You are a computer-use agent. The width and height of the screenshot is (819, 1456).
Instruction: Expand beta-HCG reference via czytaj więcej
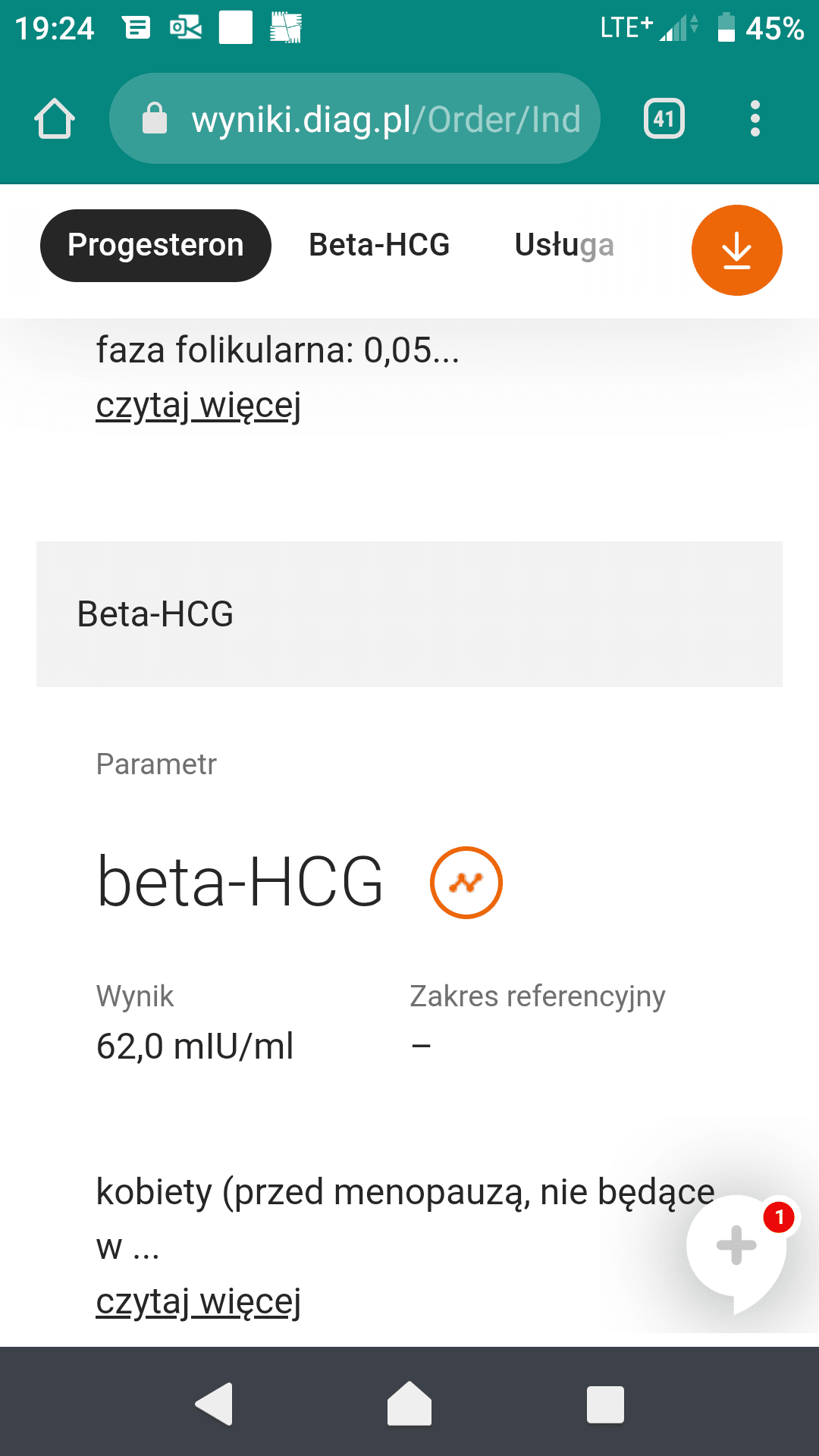tap(199, 1302)
